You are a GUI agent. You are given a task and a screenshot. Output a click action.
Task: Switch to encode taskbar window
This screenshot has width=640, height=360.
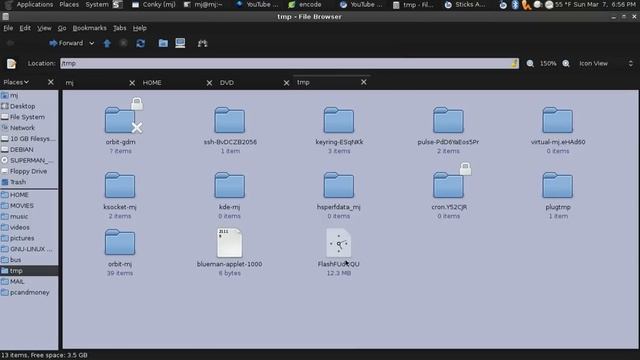tap(305, 4)
